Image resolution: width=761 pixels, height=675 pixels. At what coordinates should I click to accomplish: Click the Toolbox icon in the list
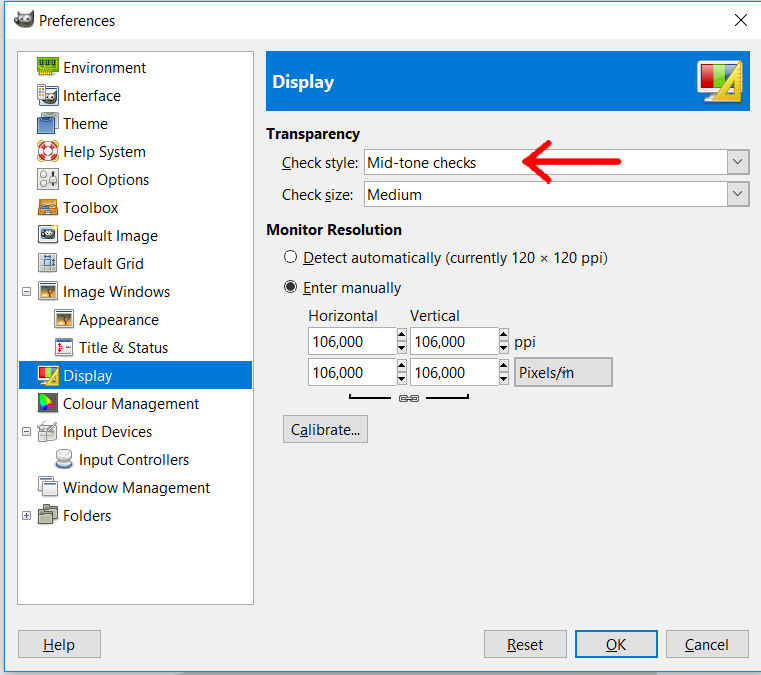point(48,208)
